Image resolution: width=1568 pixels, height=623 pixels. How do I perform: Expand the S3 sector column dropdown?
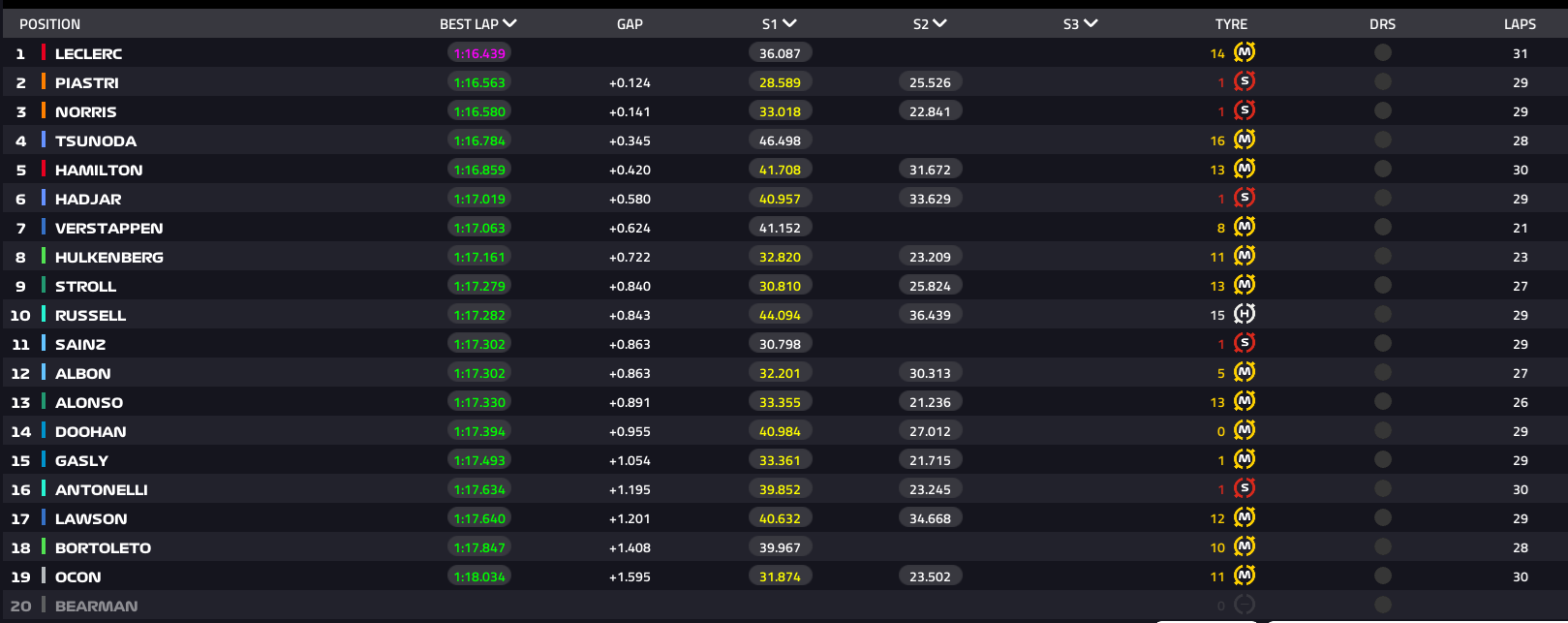click(1091, 23)
